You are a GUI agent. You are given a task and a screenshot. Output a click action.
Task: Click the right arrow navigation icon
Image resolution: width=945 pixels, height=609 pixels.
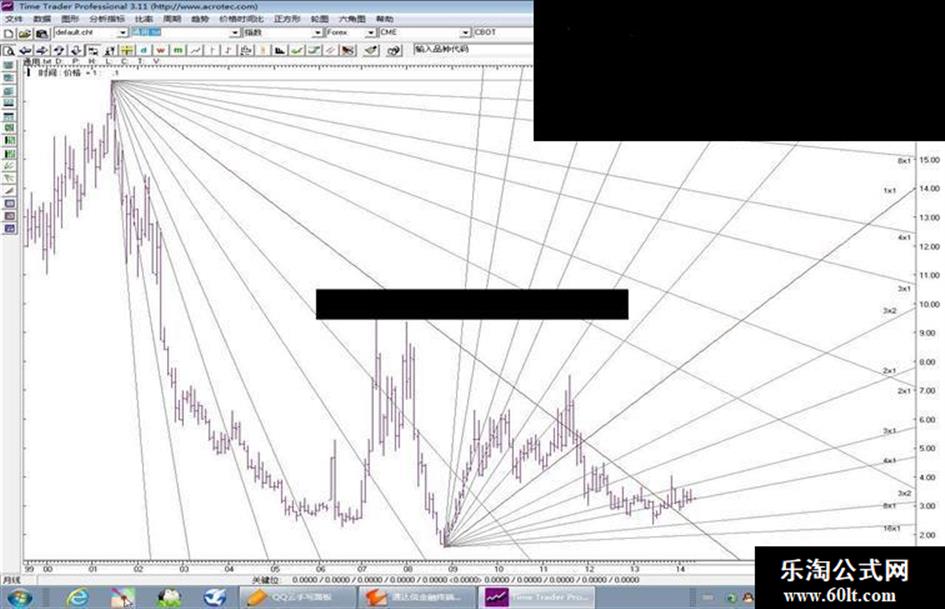(x=41, y=51)
